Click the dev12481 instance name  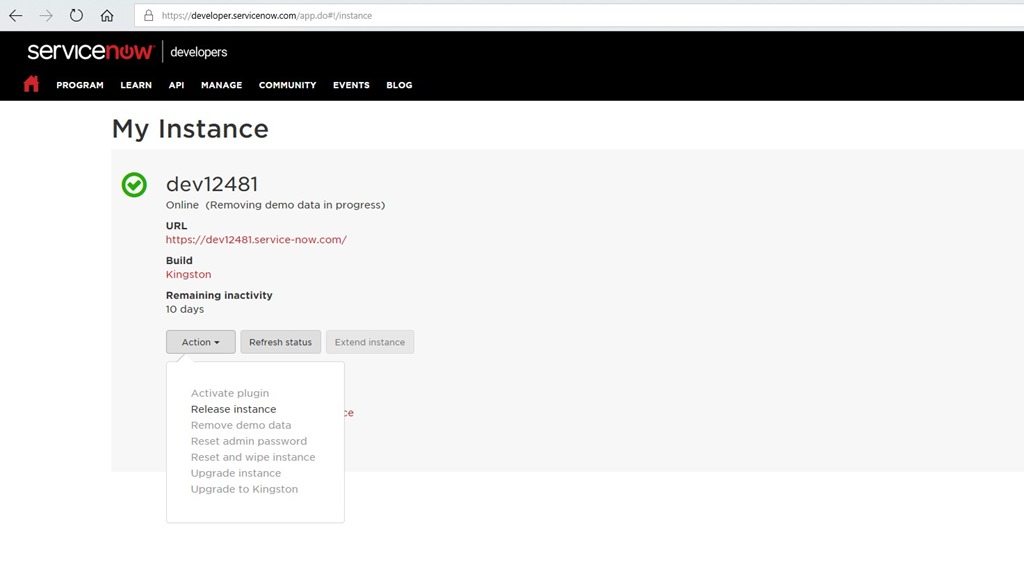(x=212, y=184)
